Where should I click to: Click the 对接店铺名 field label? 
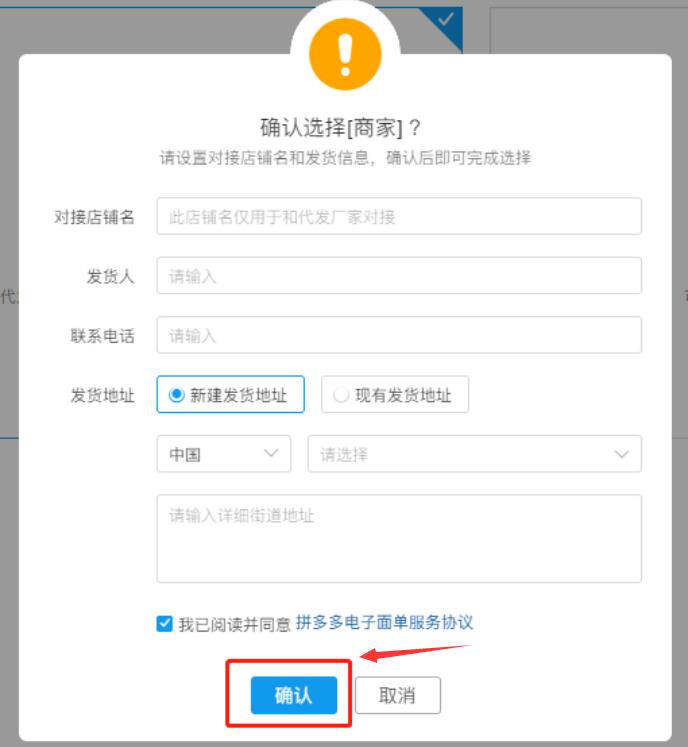[x=94, y=216]
